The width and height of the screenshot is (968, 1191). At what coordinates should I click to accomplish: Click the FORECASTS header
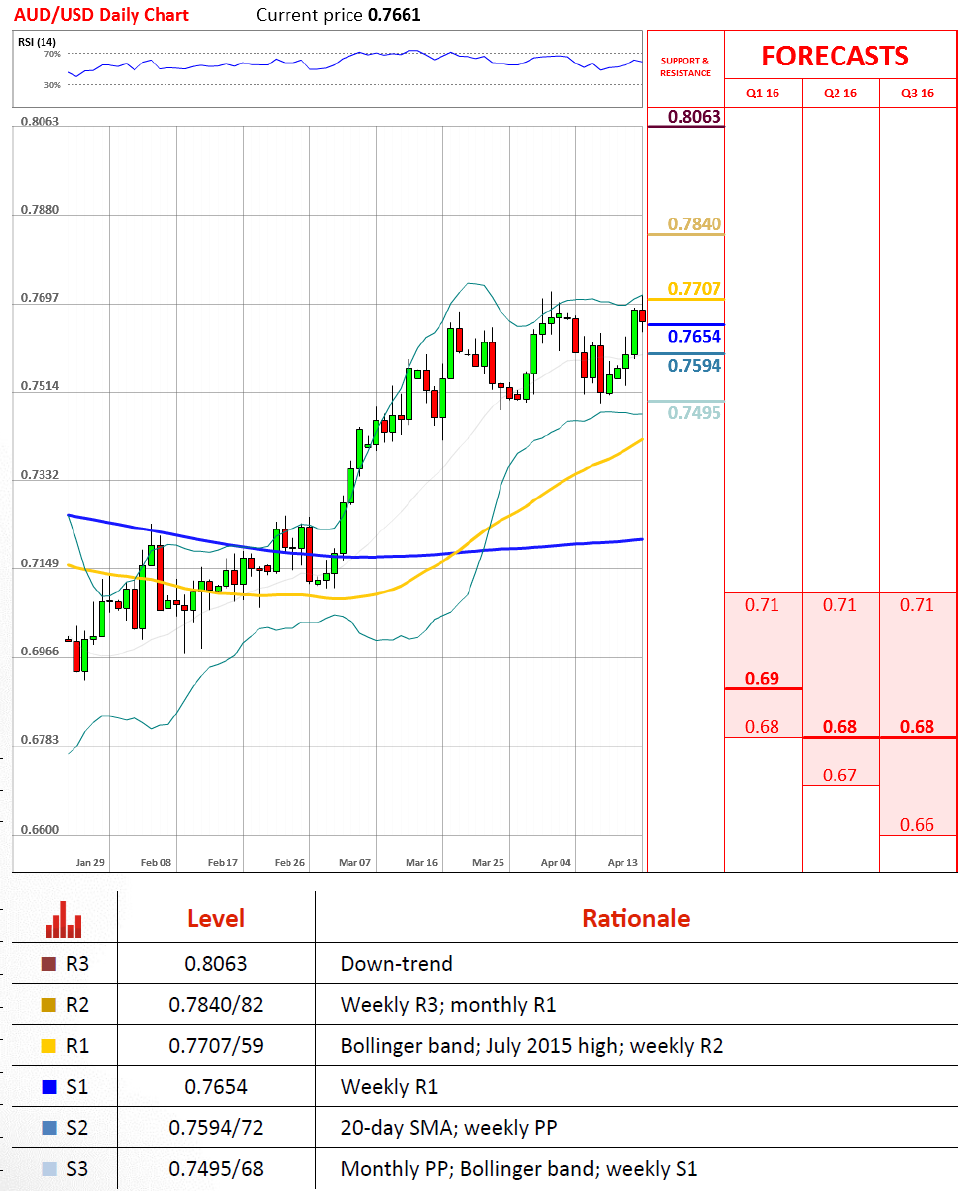[835, 55]
